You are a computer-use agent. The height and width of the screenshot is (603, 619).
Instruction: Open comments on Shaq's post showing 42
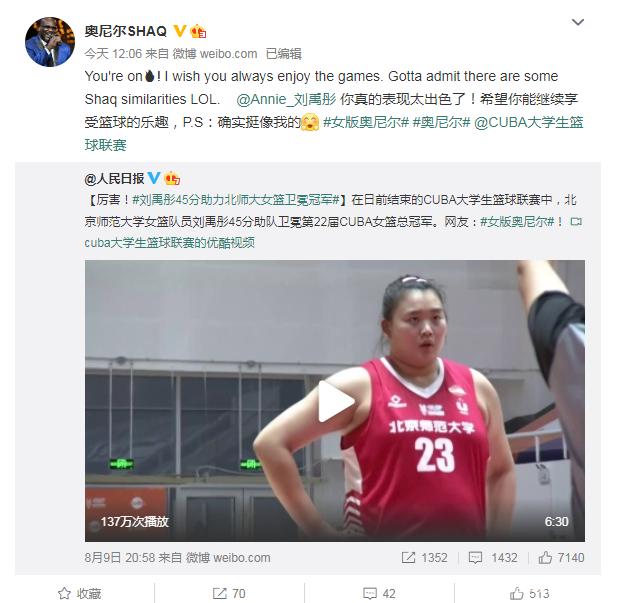(x=379, y=594)
